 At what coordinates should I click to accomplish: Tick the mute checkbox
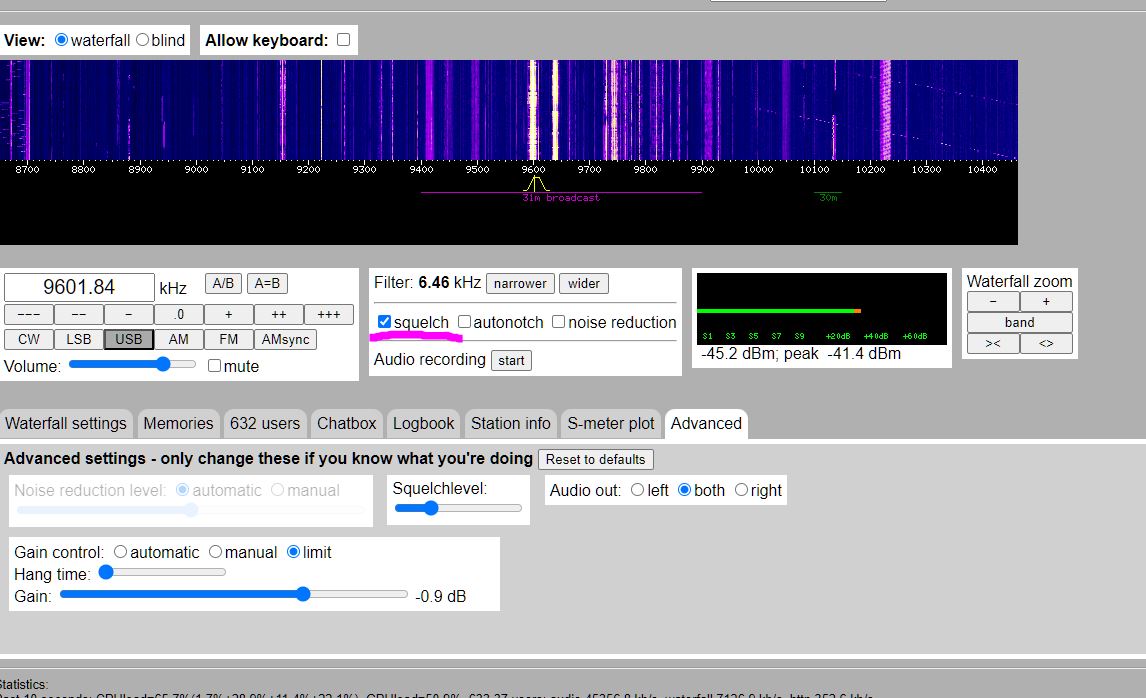click(214, 366)
